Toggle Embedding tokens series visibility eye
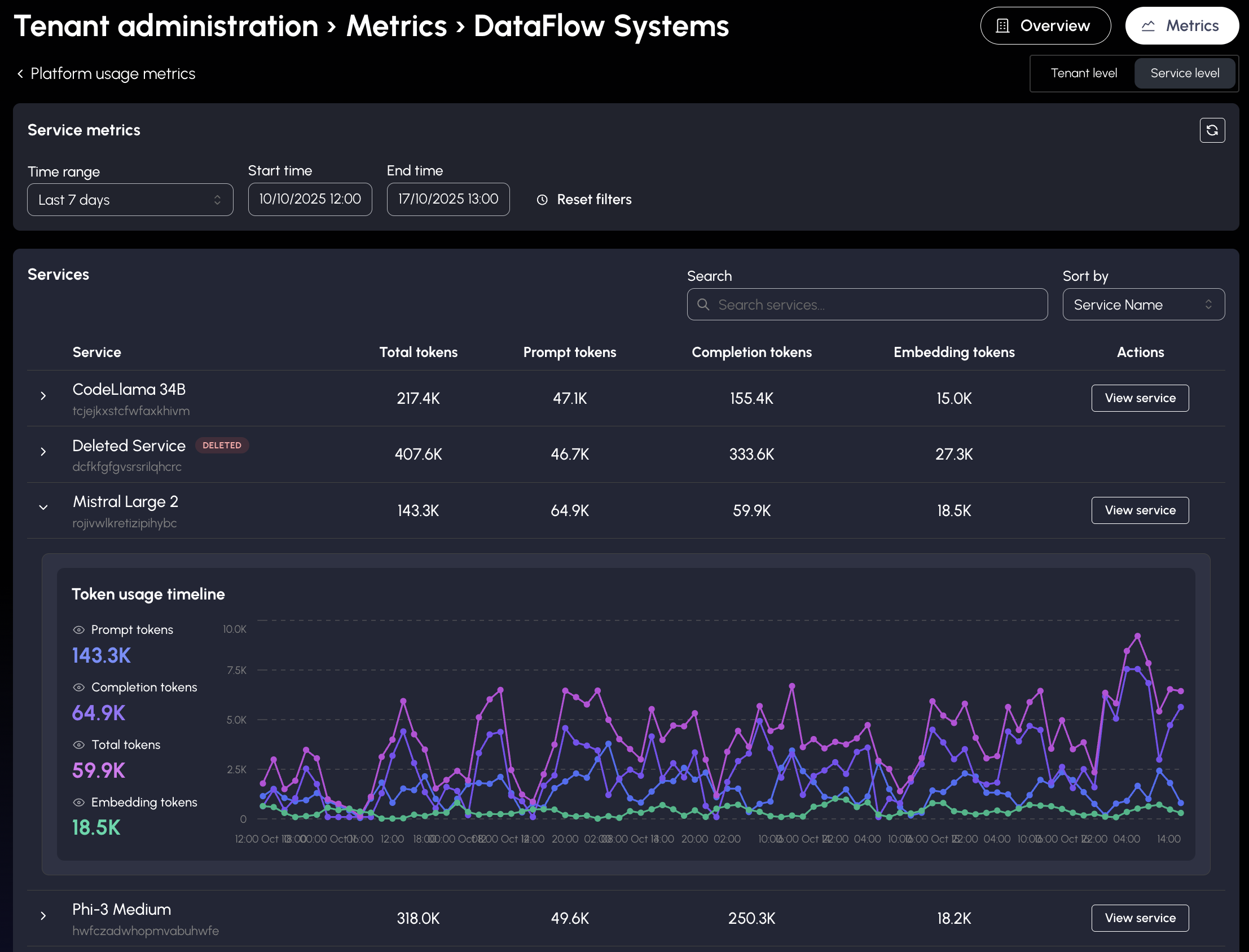Screen dimensions: 1249x952 [79, 802]
